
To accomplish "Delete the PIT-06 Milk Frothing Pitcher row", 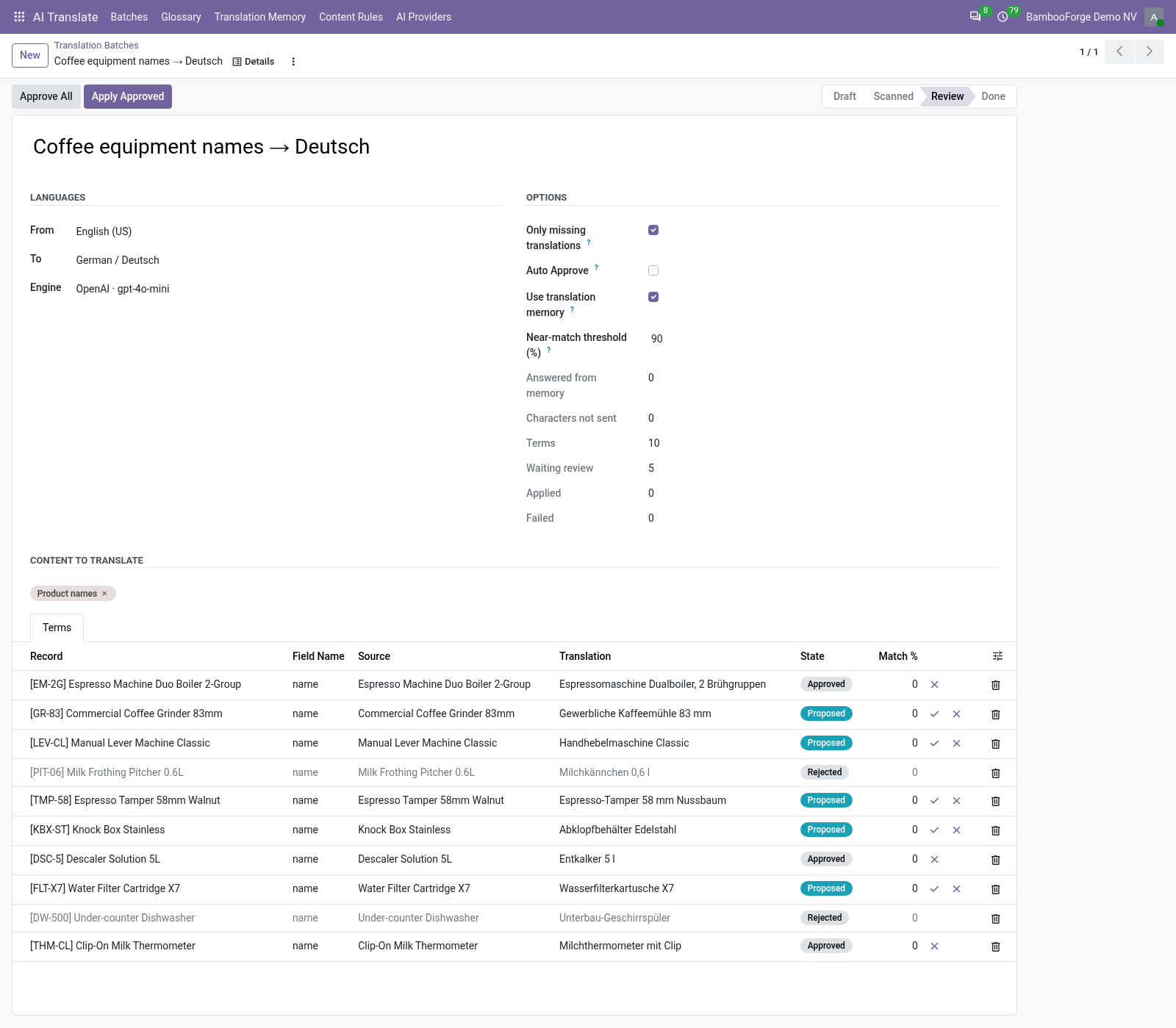I will (996, 773).
